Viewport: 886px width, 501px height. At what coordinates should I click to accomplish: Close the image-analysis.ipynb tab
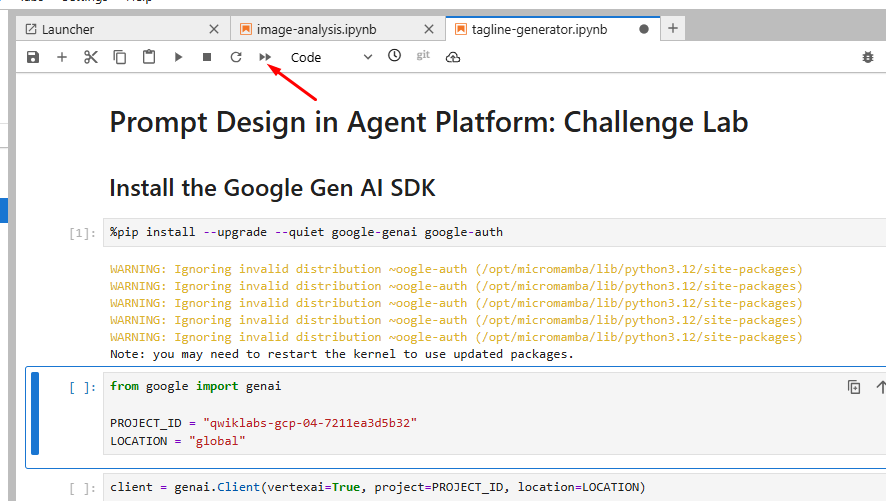click(x=429, y=29)
